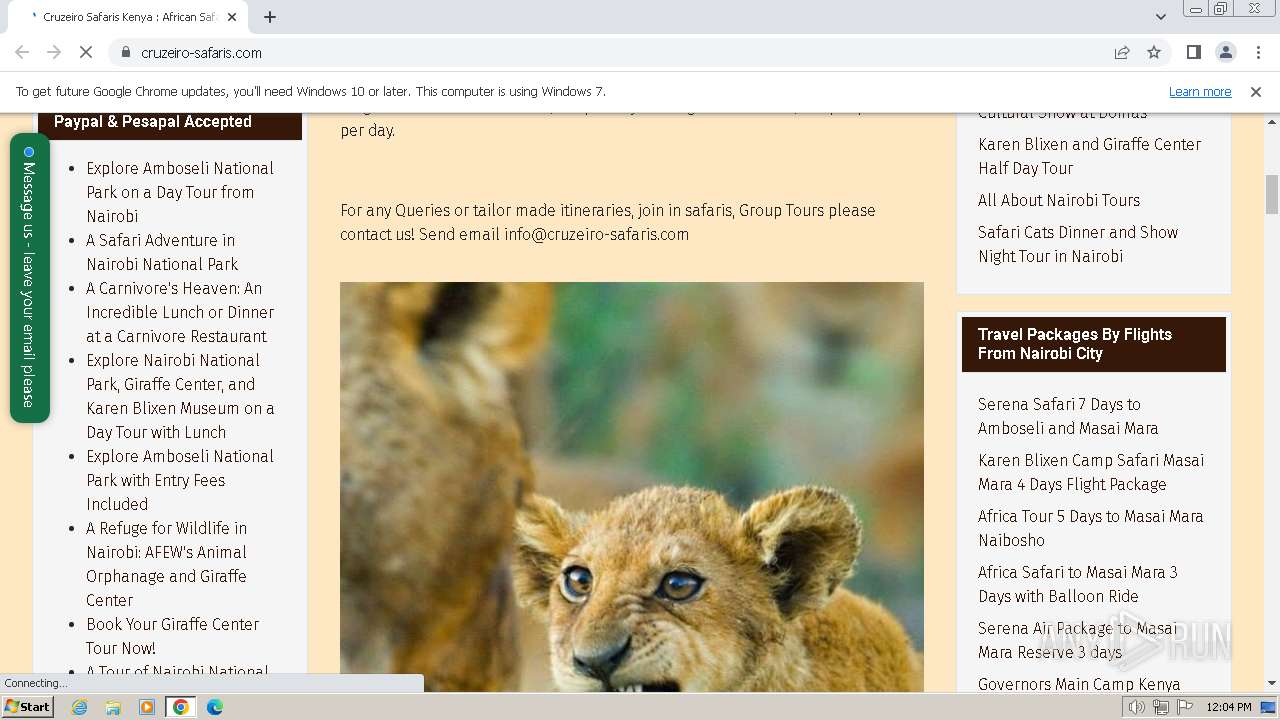The height and width of the screenshot is (720, 1280).
Task: Open Explore Amboseli National Park Day Tour link
Action: (180, 192)
